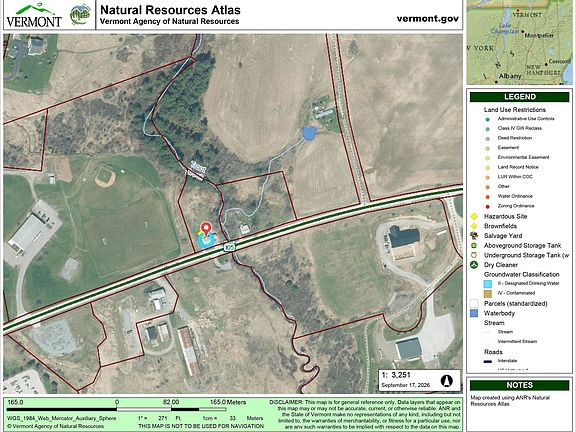Screen dimensions: 576x432
Task: Click the blue pond waterbody on the map
Action: click(309, 133)
